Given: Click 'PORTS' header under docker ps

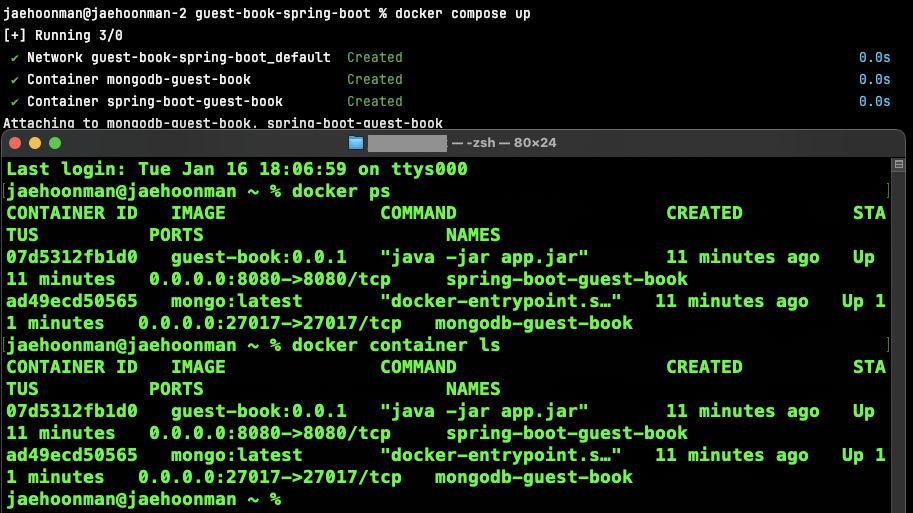Looking at the screenshot, I should [x=176, y=235].
